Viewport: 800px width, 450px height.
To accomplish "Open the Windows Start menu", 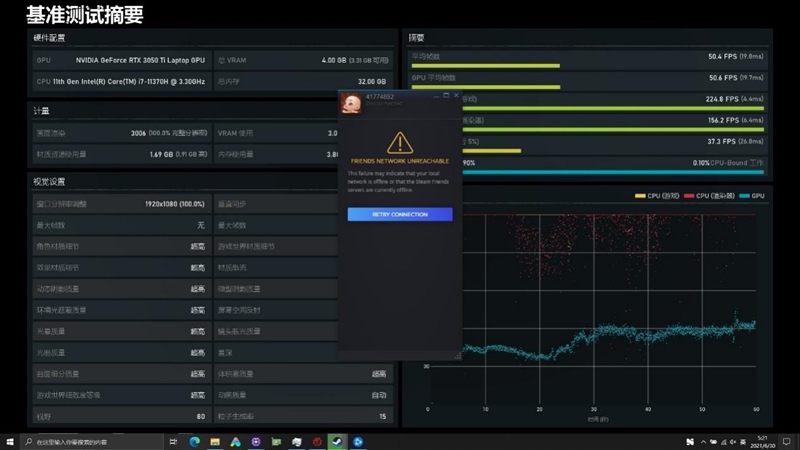I will pos(10,442).
